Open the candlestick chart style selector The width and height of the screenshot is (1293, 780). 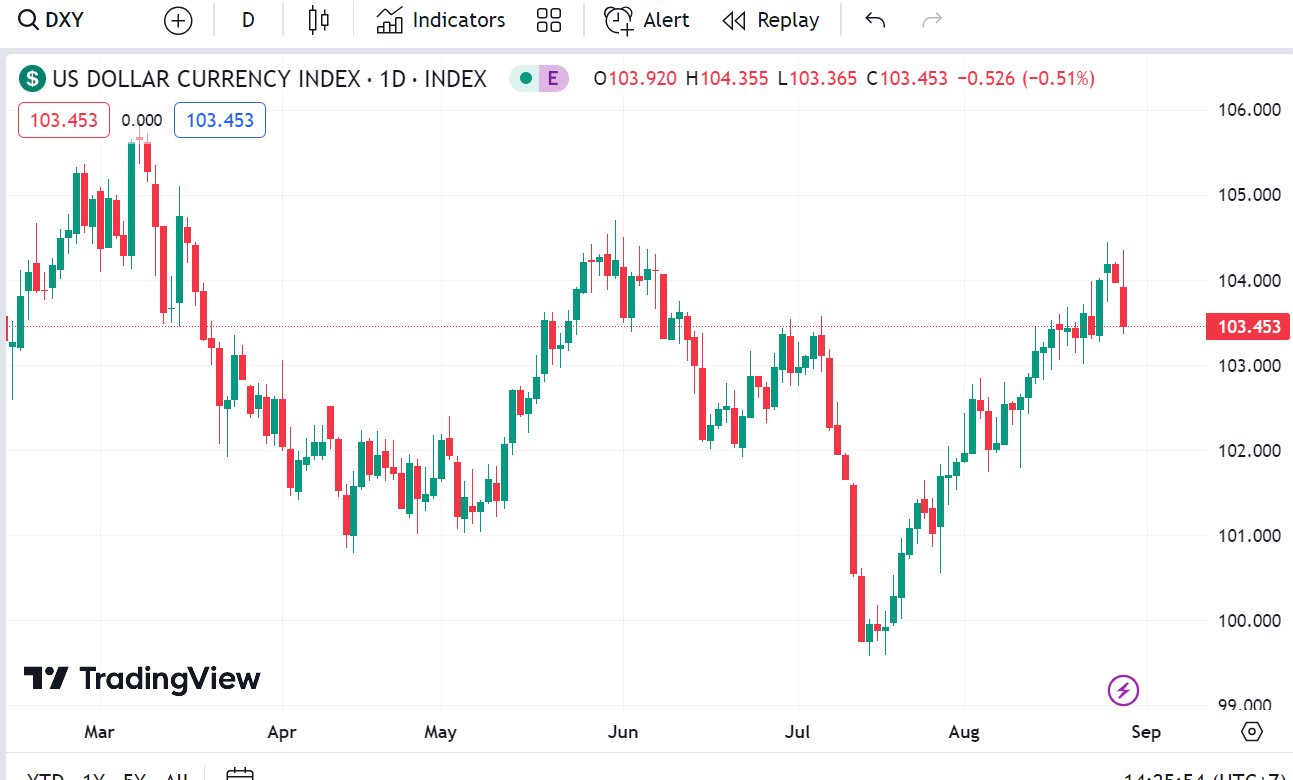[x=319, y=20]
